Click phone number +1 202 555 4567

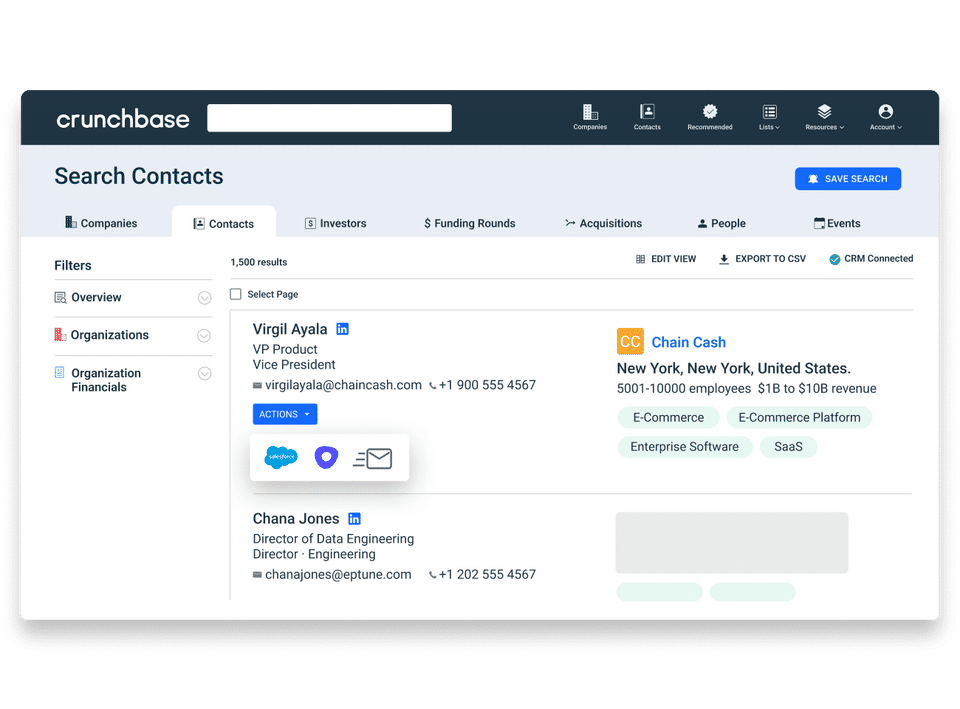click(487, 575)
